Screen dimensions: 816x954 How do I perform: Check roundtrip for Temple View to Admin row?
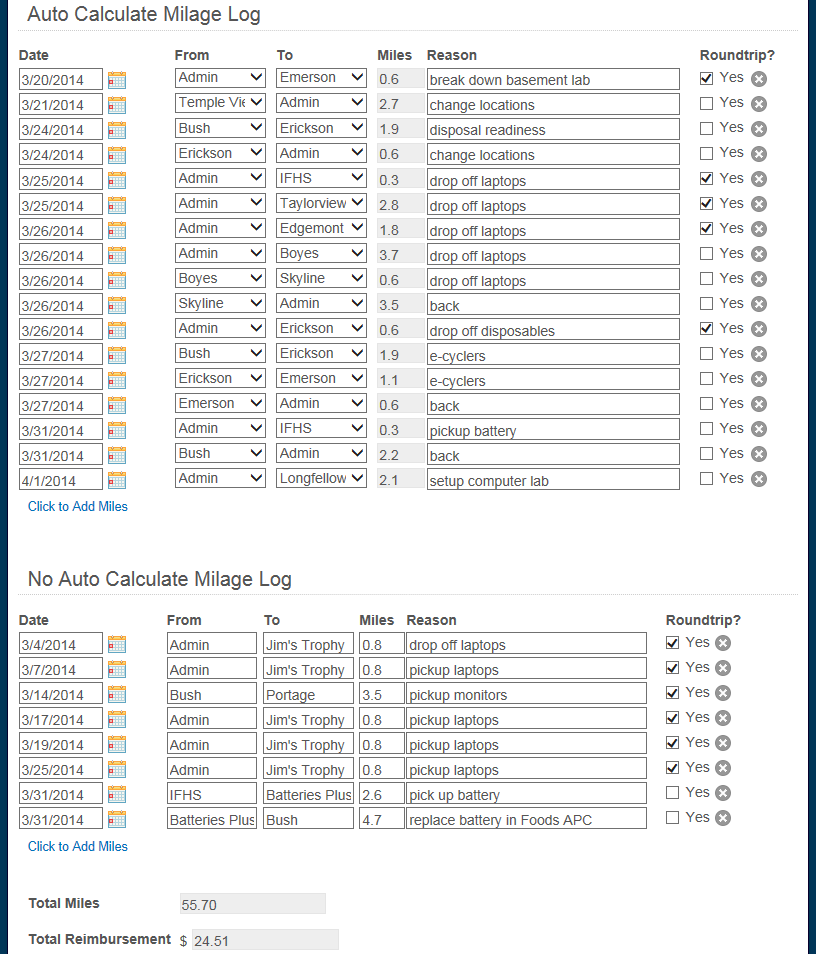tap(706, 103)
